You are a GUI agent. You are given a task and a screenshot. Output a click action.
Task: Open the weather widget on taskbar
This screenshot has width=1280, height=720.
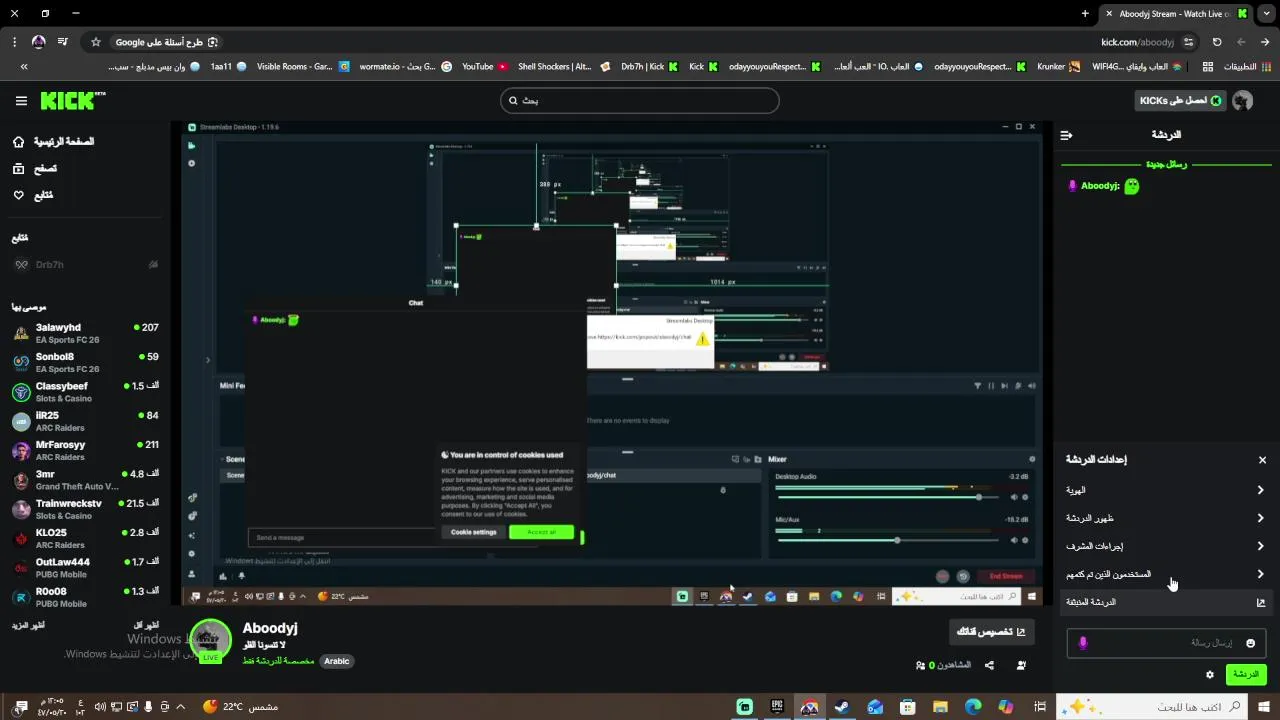coord(240,707)
